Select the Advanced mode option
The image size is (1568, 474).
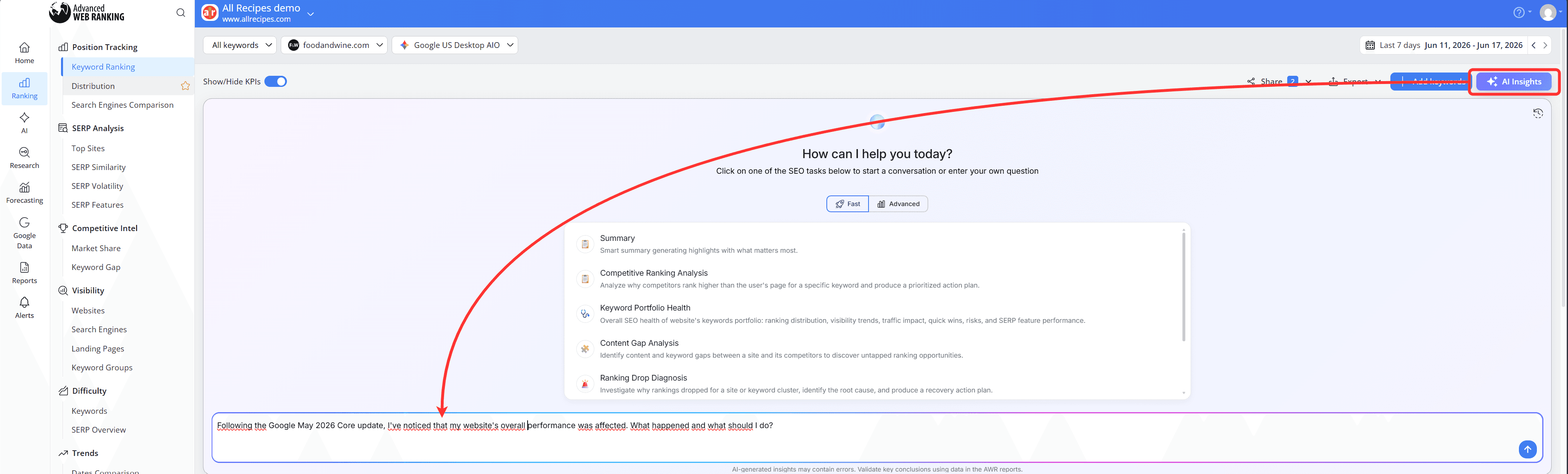point(898,204)
